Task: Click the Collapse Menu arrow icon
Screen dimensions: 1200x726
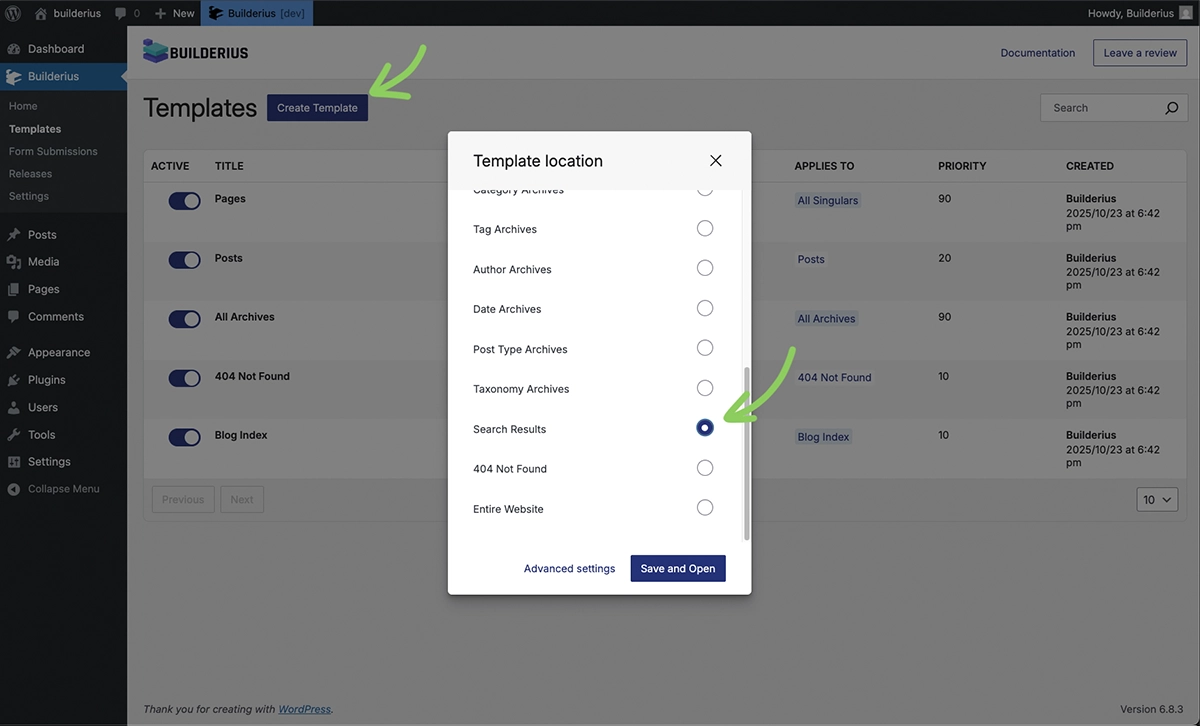Action: (x=12, y=488)
